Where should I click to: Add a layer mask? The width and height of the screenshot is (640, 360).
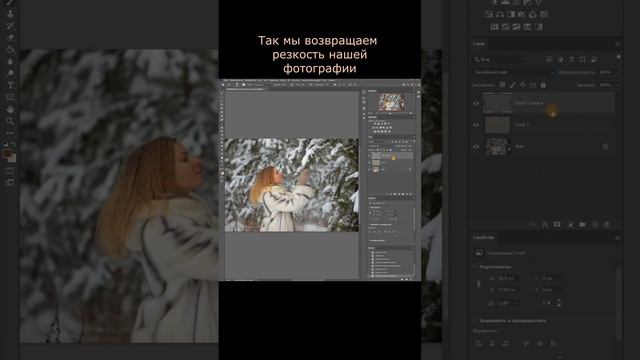557,224
